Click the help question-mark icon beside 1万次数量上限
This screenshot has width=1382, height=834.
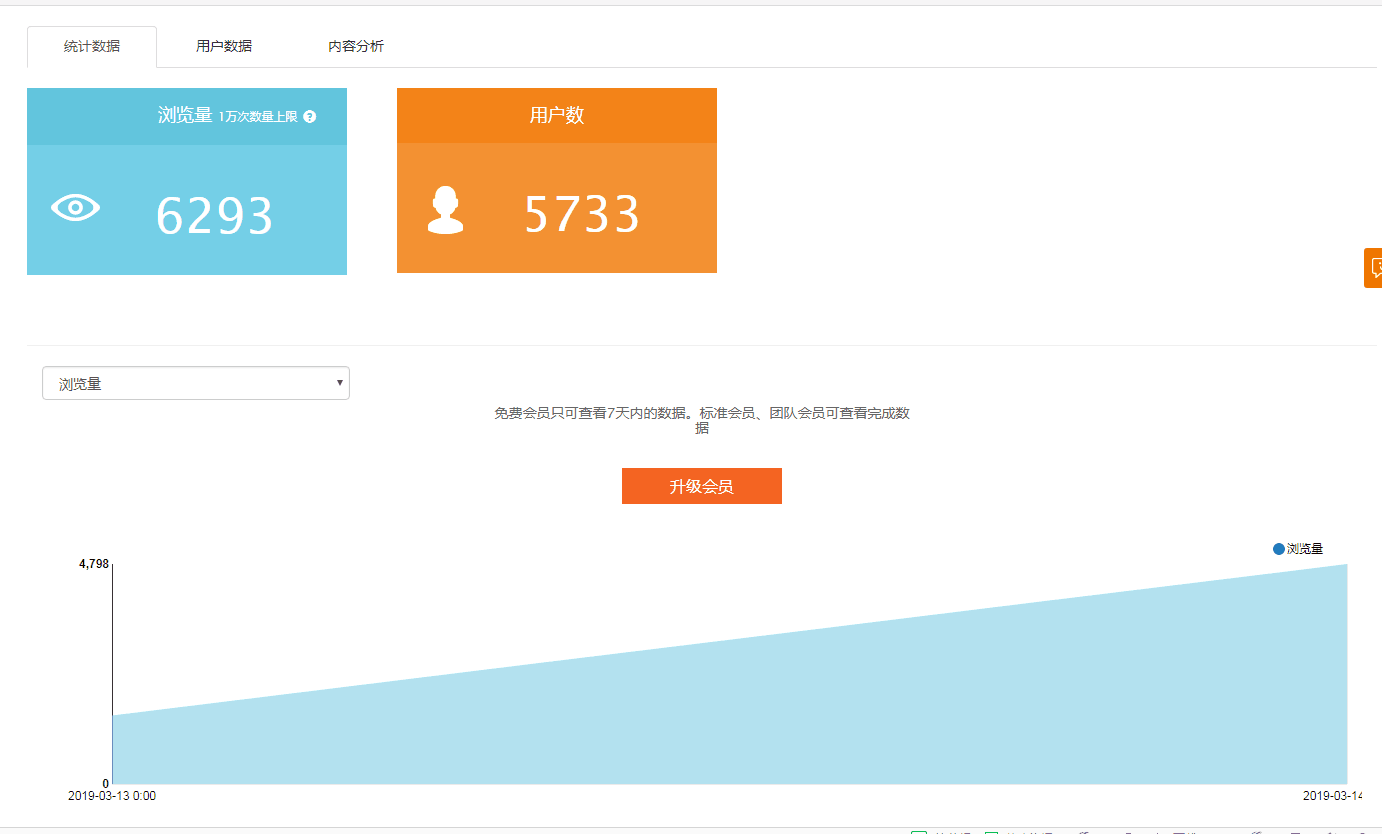(x=310, y=117)
